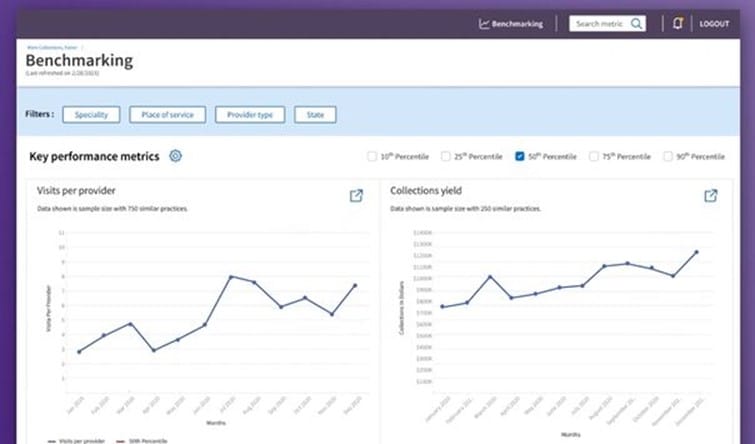This screenshot has height=444, width=755.
Task: Open the Speciality filter dropdown
Action: click(x=91, y=115)
